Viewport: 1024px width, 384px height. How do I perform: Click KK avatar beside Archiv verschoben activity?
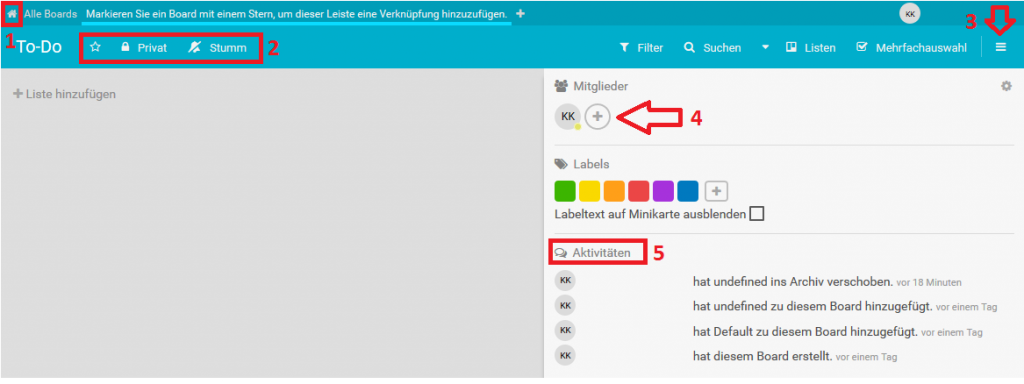point(566,281)
